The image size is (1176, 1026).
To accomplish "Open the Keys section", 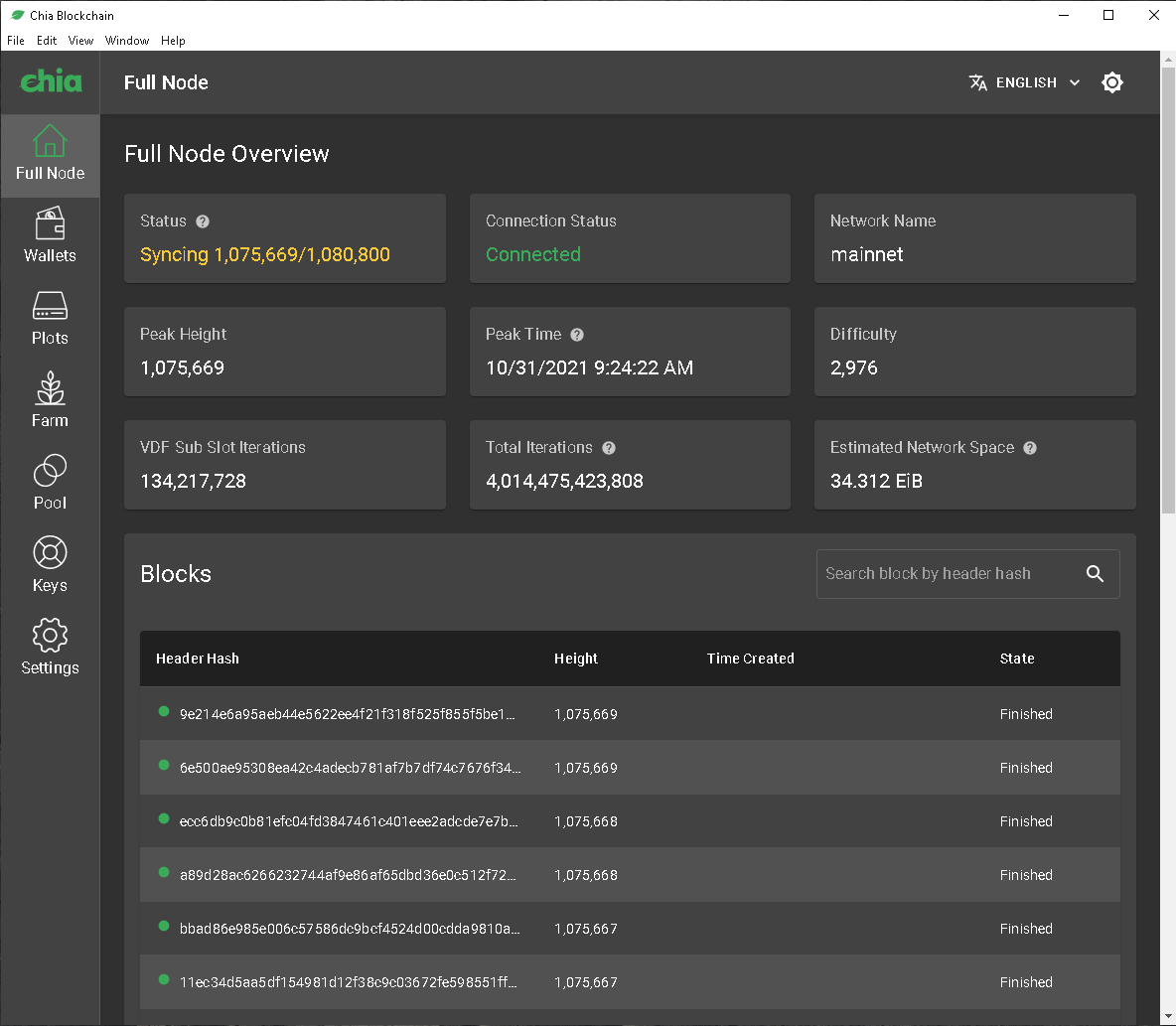I will tap(50, 566).
